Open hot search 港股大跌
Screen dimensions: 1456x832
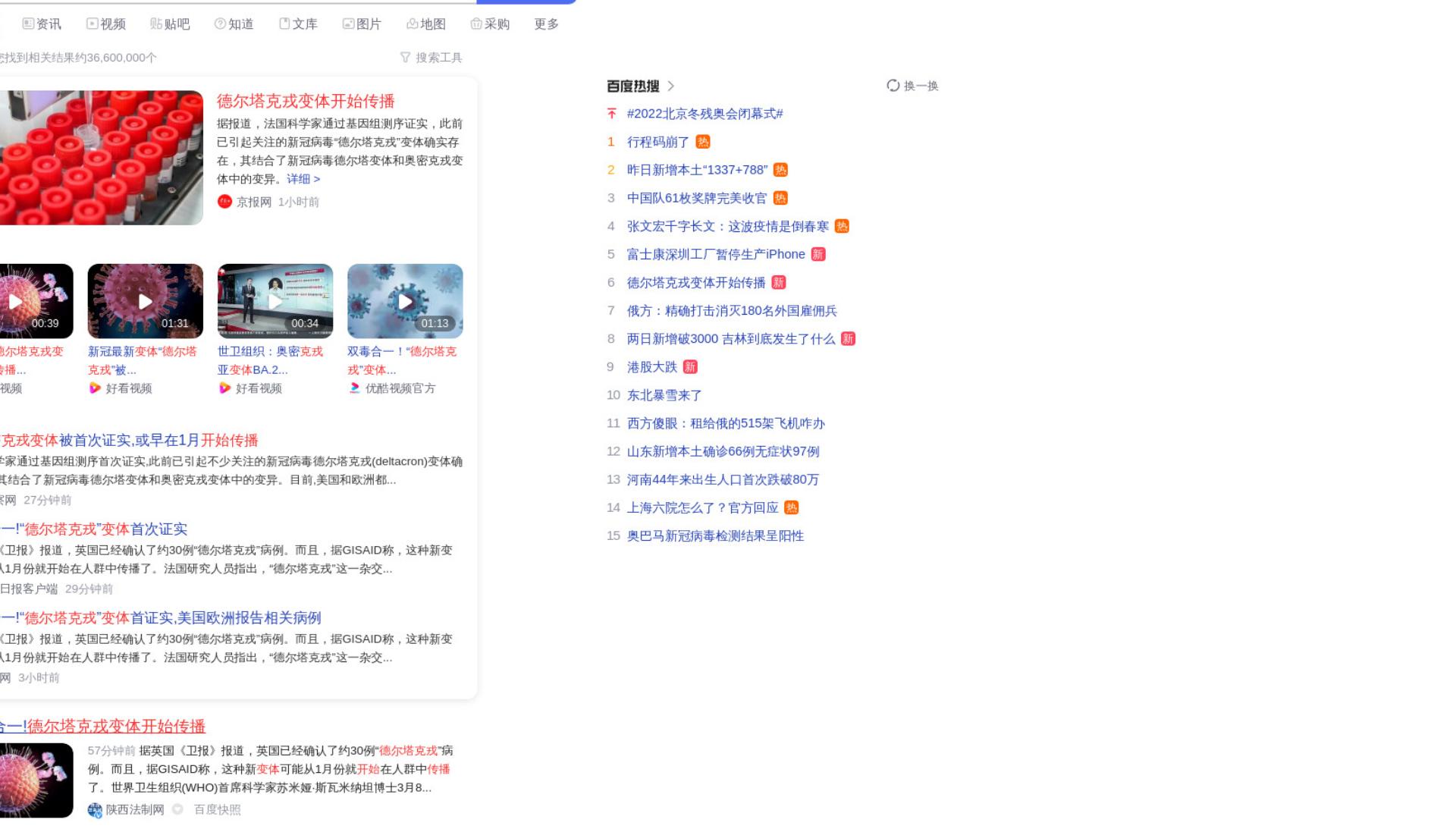tap(652, 366)
